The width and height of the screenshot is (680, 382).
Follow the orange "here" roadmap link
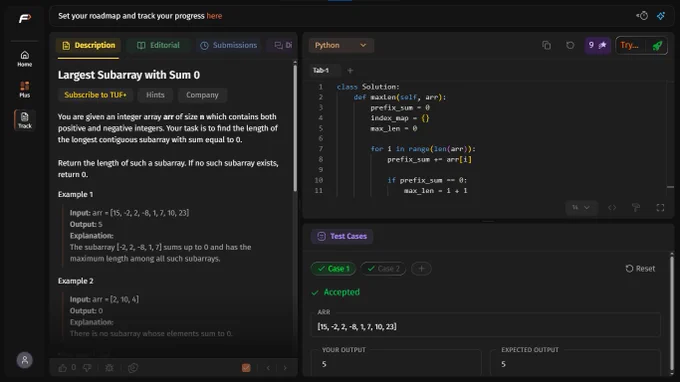pyautogui.click(x=214, y=16)
